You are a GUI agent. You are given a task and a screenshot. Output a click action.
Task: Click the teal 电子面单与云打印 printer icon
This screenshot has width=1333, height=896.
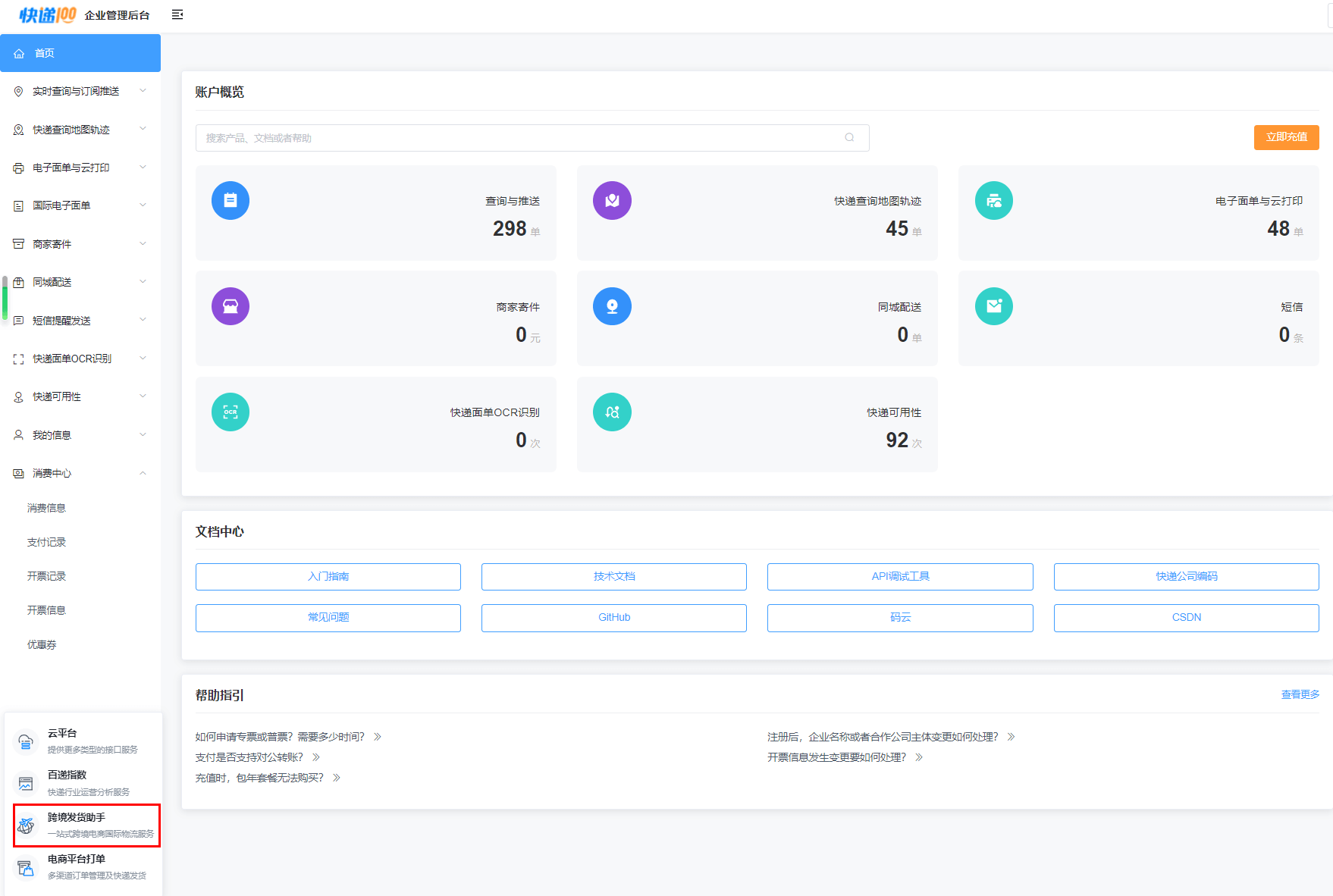[993, 201]
